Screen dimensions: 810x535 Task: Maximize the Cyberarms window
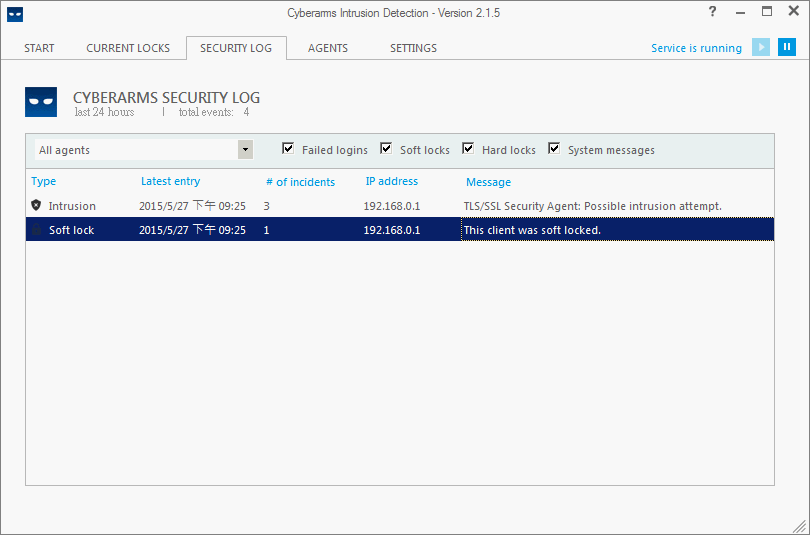tap(767, 11)
